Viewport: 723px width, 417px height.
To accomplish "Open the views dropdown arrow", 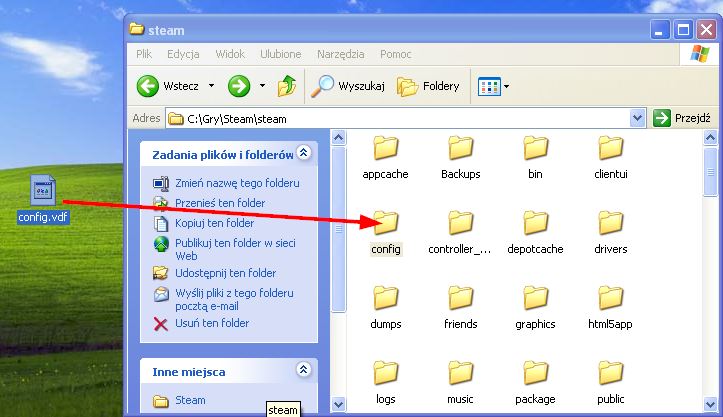I will pos(506,86).
